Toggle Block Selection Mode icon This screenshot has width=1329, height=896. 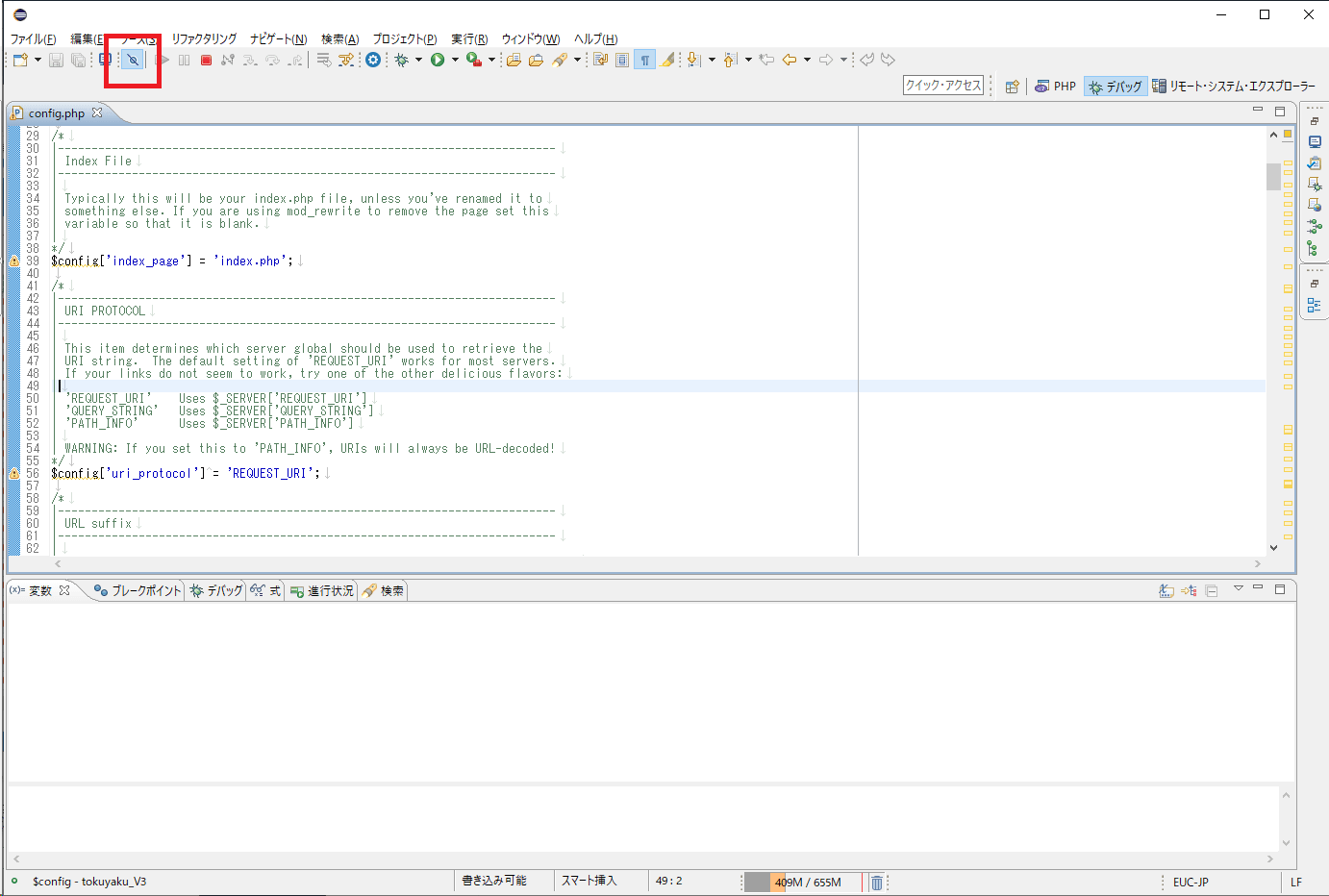tap(622, 60)
